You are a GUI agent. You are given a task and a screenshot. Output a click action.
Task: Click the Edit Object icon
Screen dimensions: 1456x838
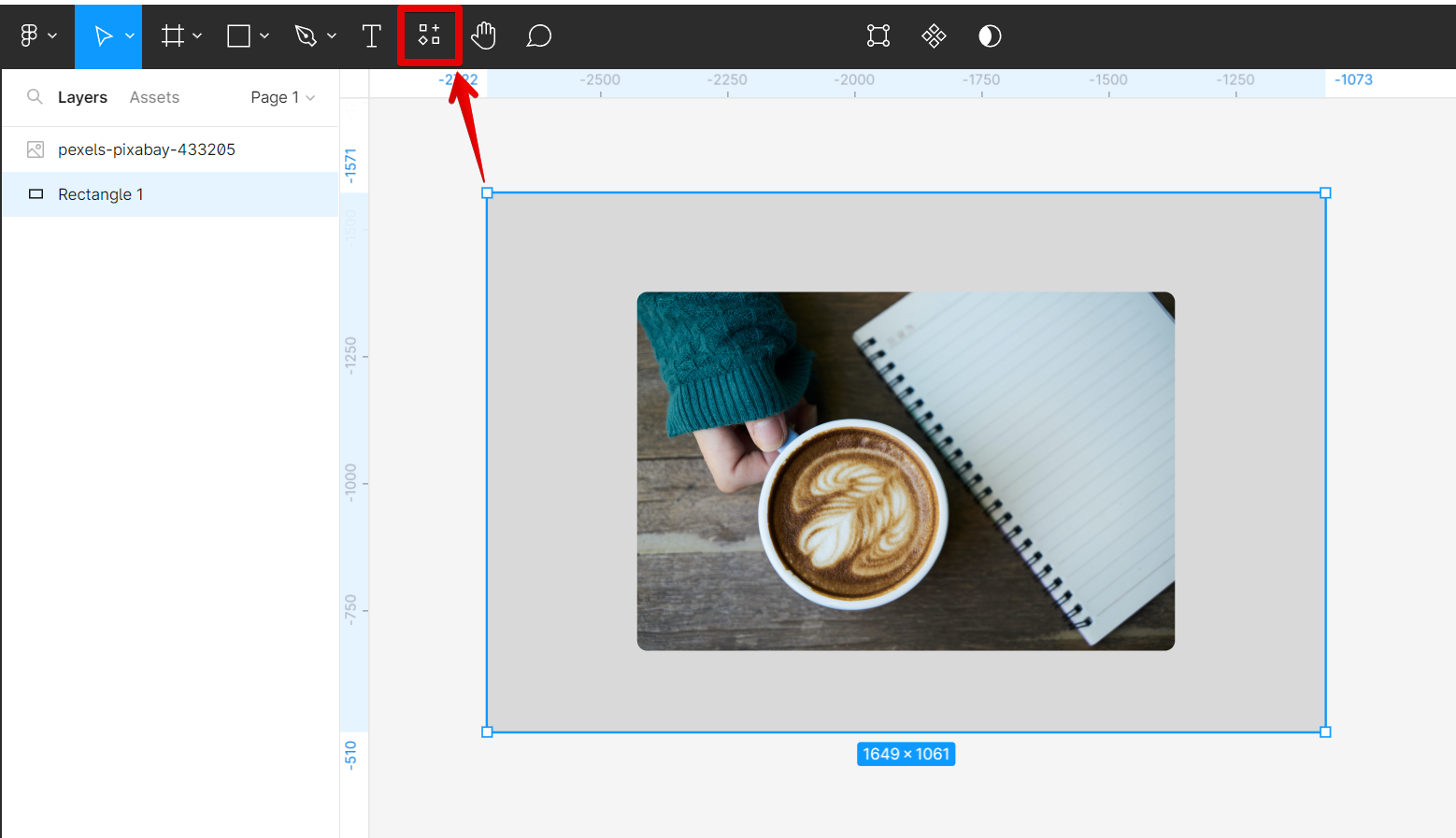click(878, 36)
